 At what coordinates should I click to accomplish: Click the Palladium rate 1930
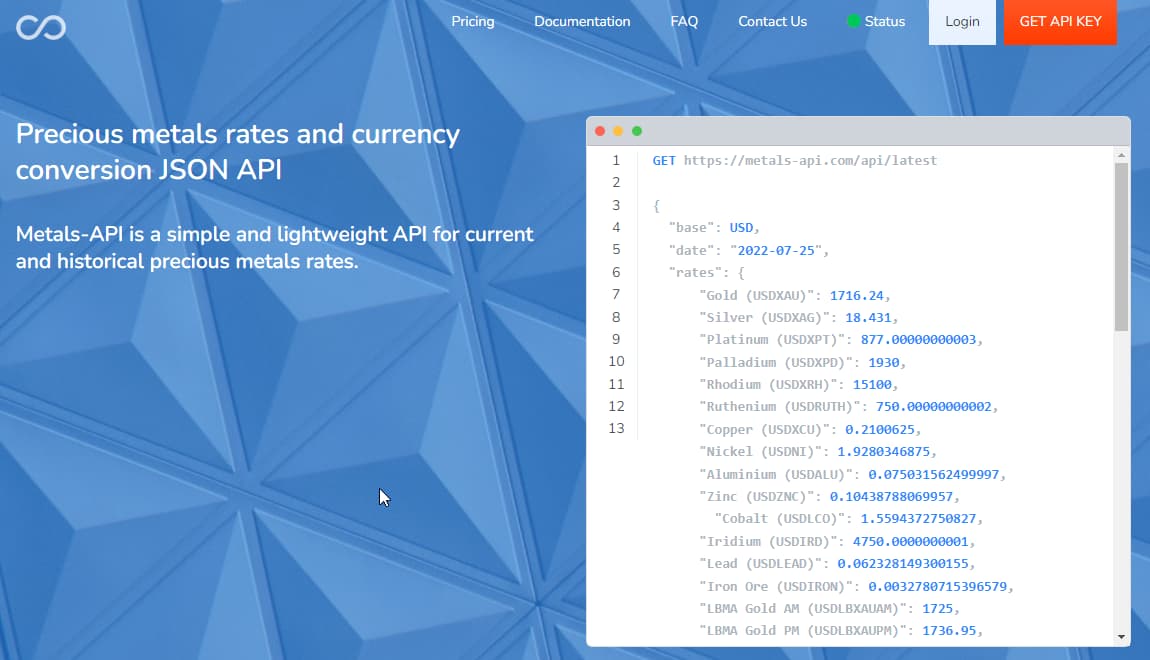[883, 362]
